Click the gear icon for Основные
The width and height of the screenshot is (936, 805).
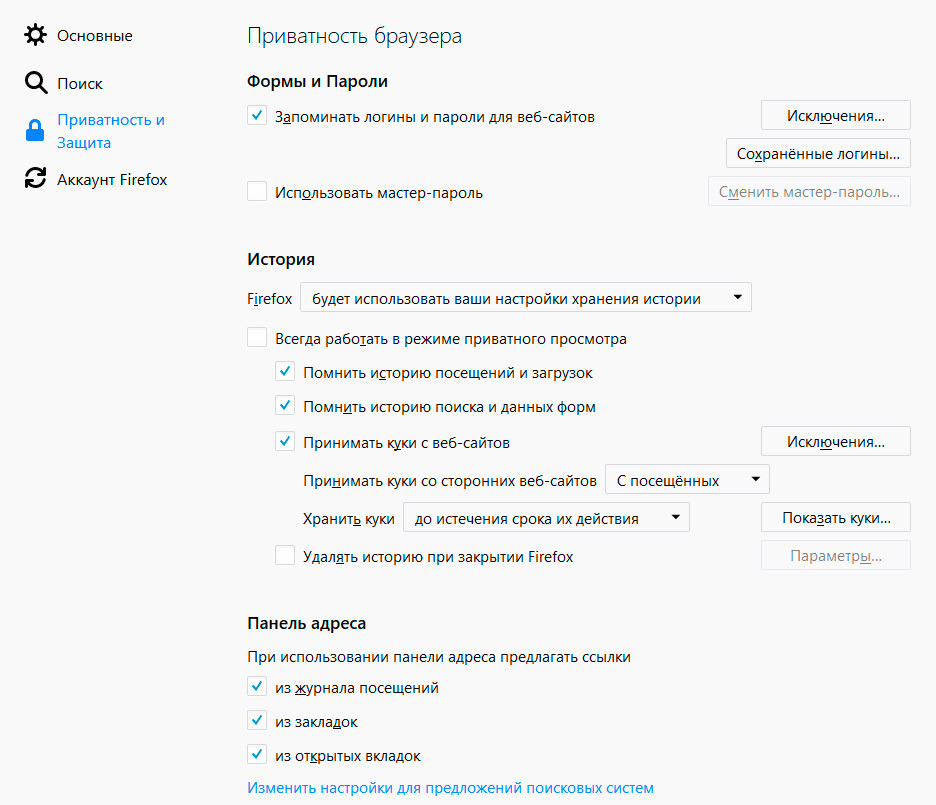(x=36, y=36)
